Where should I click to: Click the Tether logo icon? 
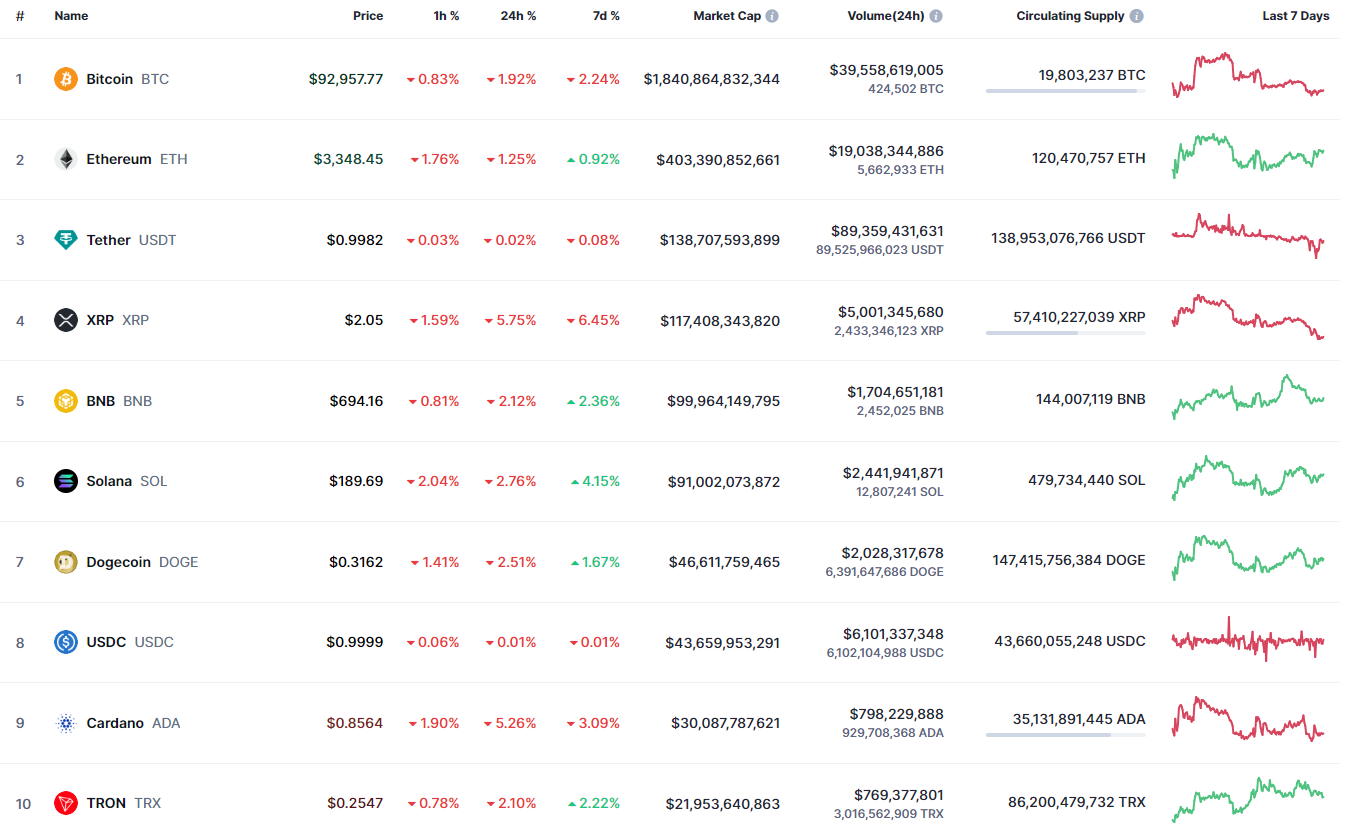point(66,240)
